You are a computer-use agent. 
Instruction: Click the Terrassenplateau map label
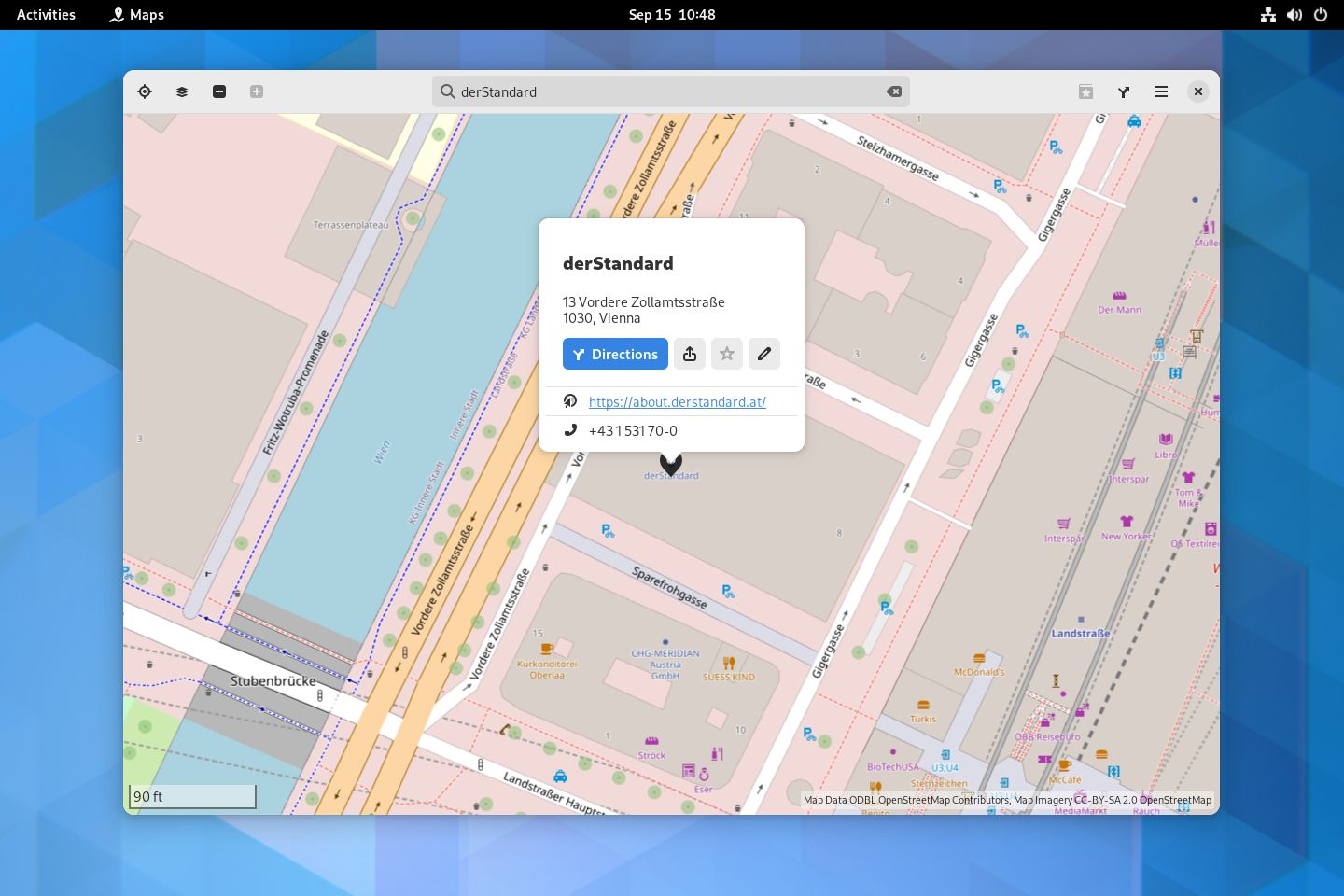[351, 225]
